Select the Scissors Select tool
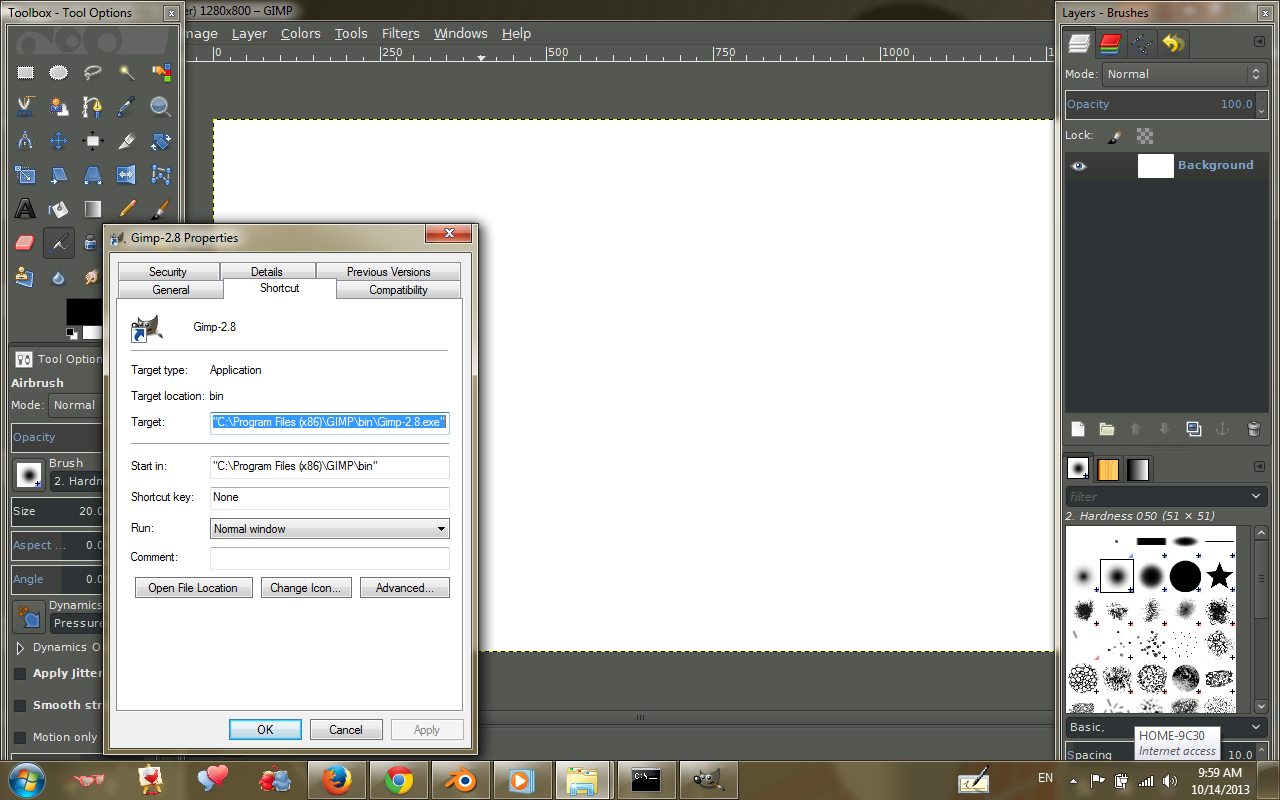Image resolution: width=1280 pixels, height=800 pixels. click(25, 106)
